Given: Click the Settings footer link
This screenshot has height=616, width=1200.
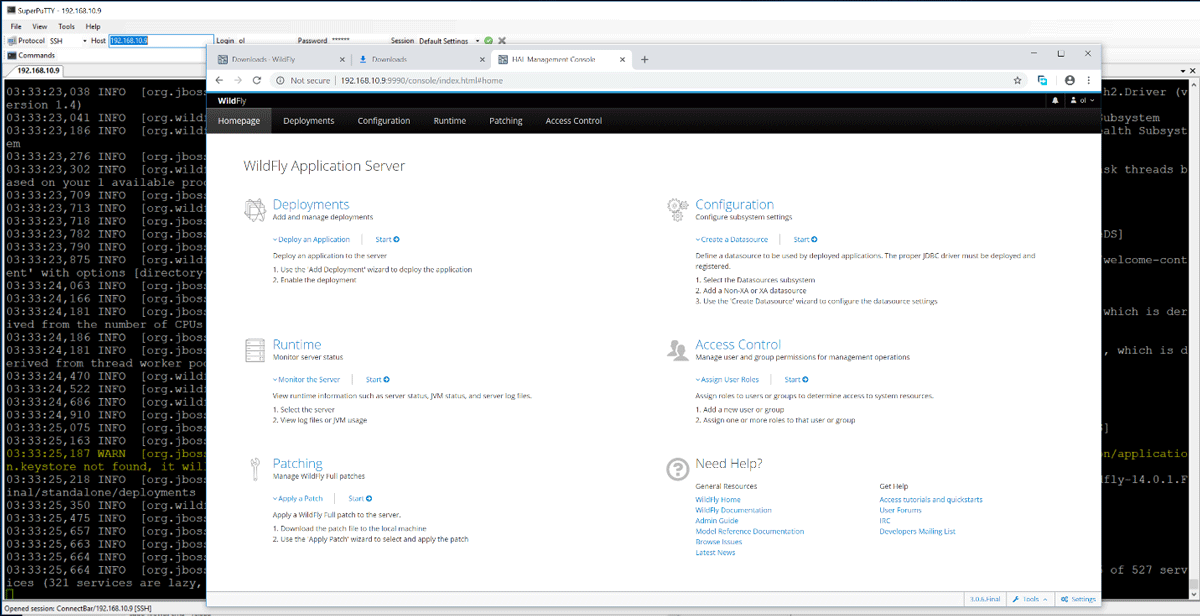Looking at the screenshot, I should [1078, 599].
